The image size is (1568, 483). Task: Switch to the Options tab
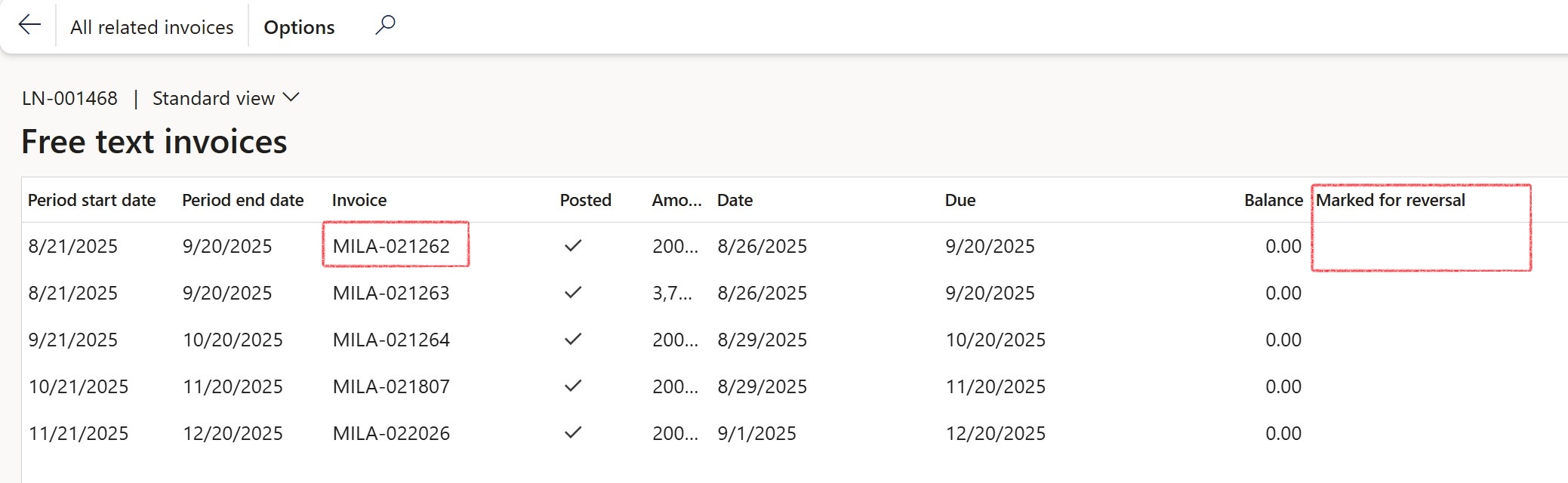(298, 26)
